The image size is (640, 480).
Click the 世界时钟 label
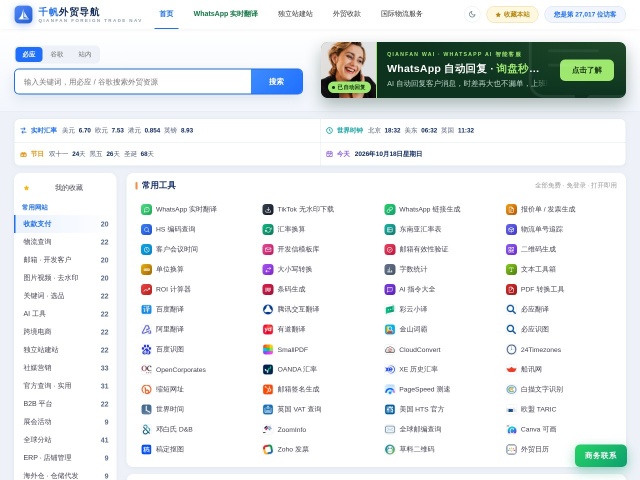point(350,131)
